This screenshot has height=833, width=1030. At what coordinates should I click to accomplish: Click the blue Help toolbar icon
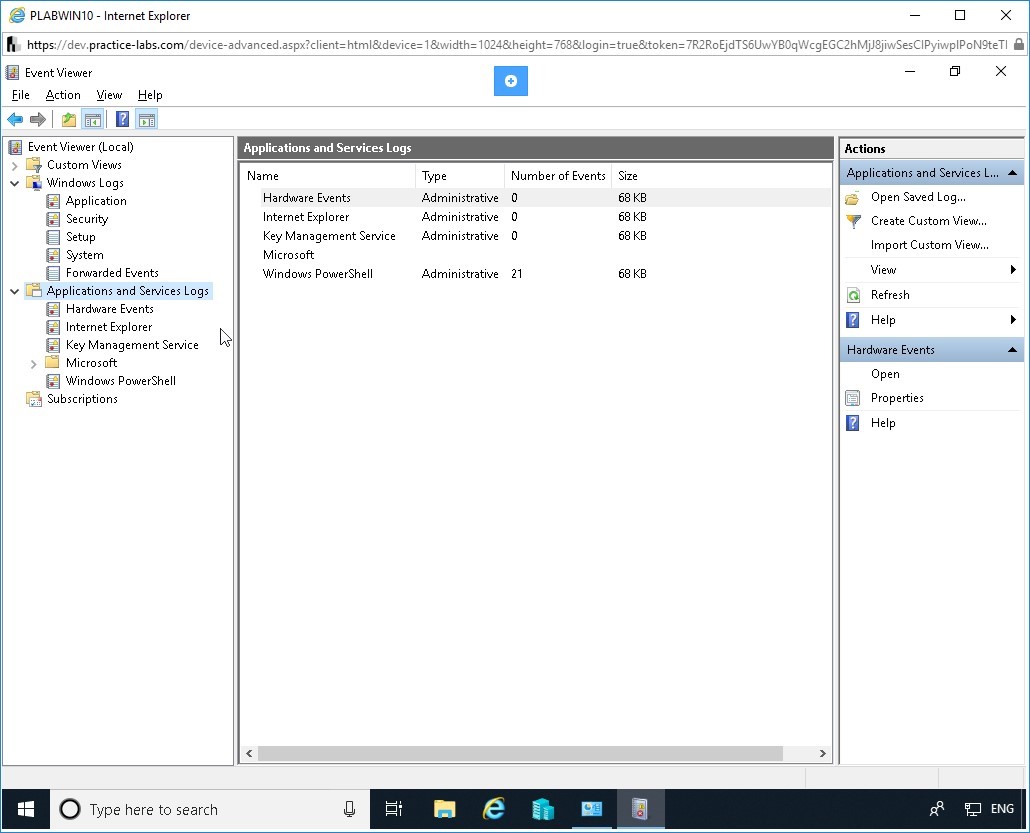click(x=122, y=120)
